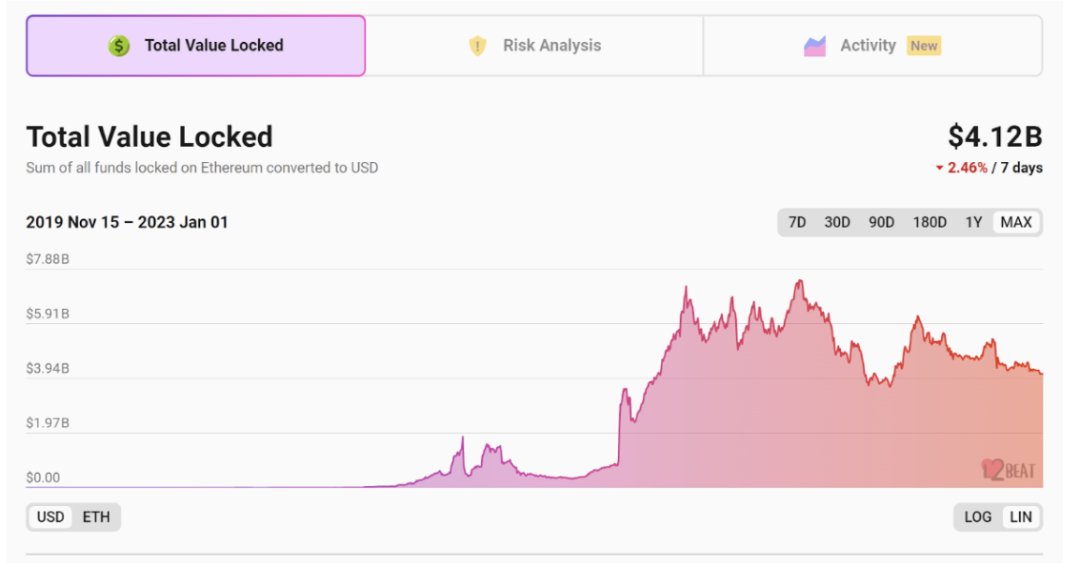Select the 30D time range

click(837, 222)
